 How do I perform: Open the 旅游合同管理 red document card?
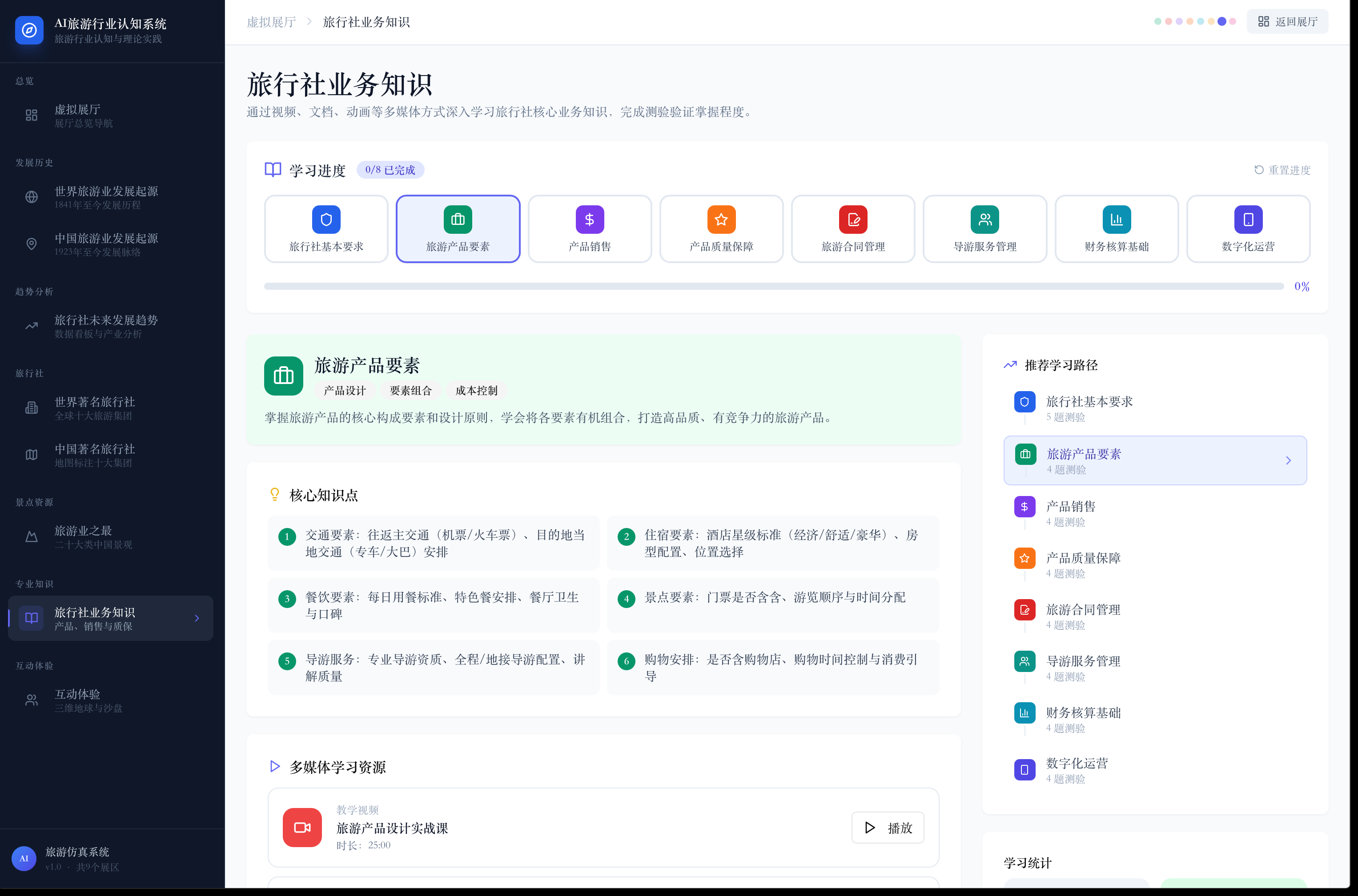(853, 228)
